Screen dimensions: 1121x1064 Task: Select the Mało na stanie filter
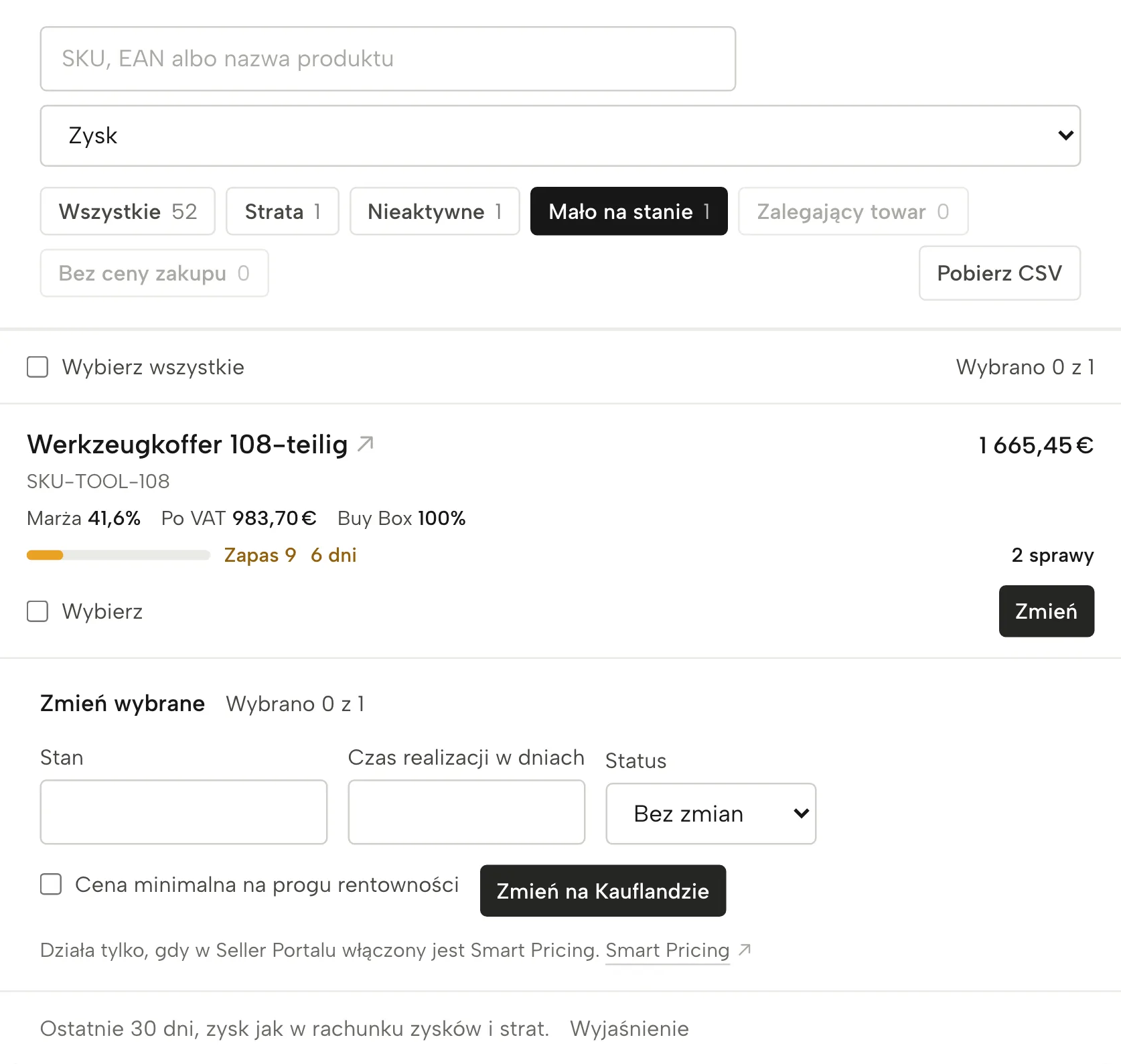pos(629,212)
